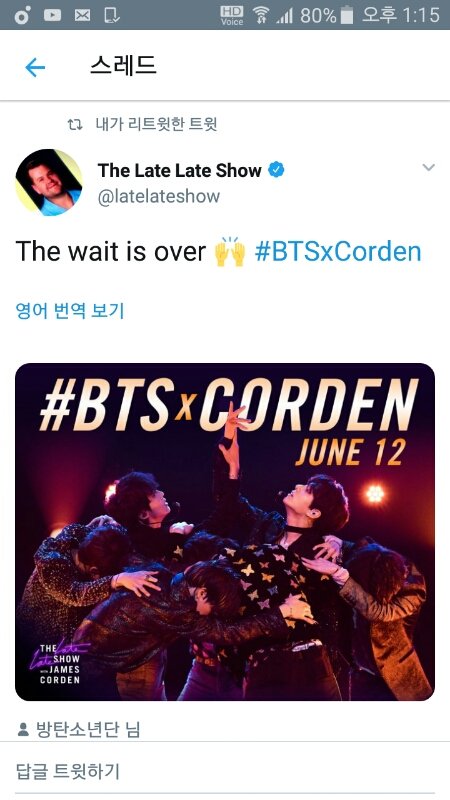Tap 영어 번역 보기 translate link
Viewport: 450px width, 800px height.
[x=70, y=311]
